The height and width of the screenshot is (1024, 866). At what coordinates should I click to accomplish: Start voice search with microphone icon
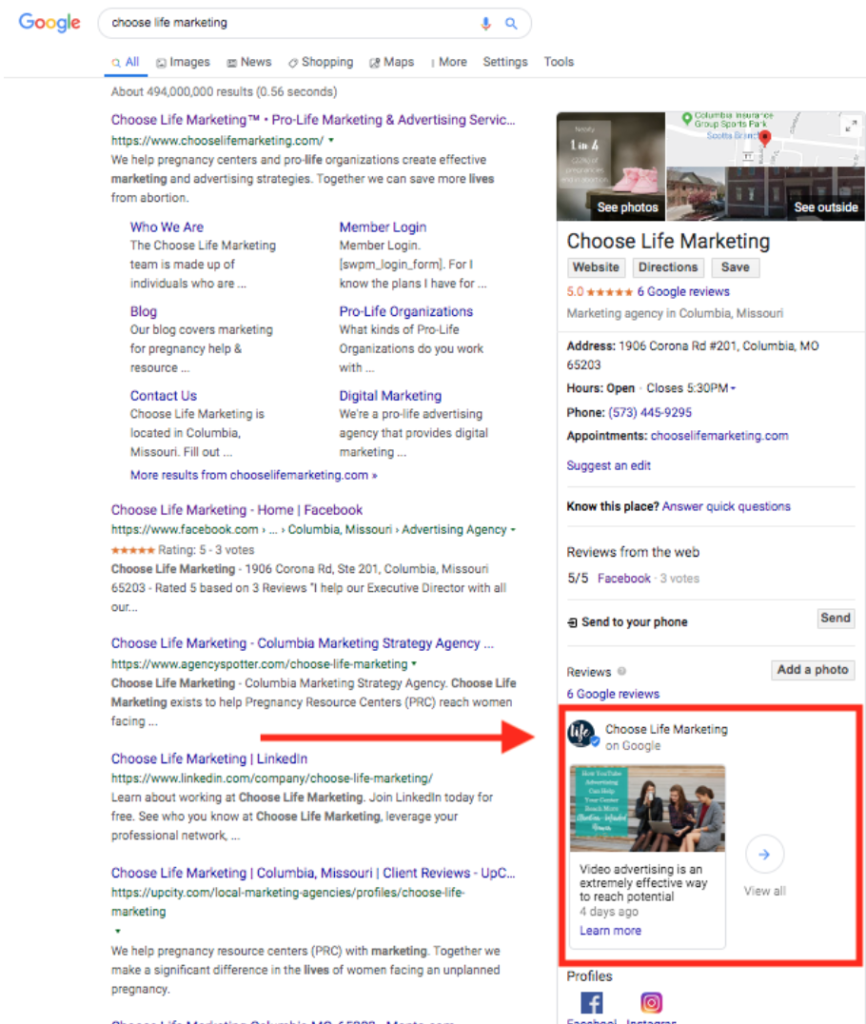click(485, 24)
